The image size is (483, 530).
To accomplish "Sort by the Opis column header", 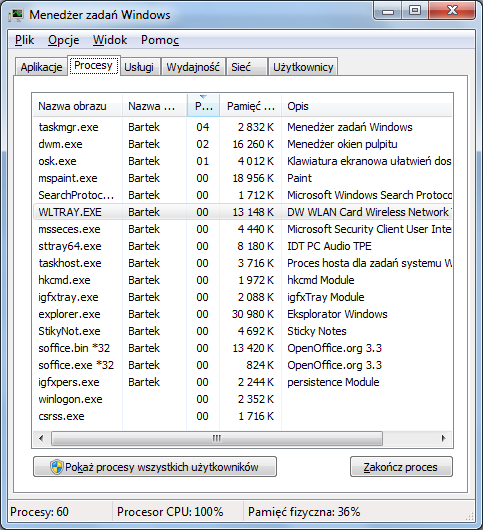I will click(367, 106).
